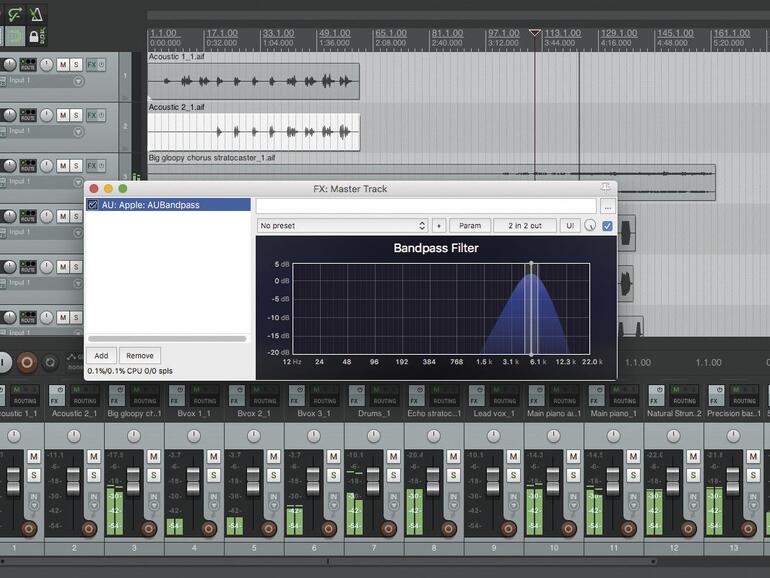Open Routing on Lead vox_1 mixer strip
770x578 pixels.
coord(504,395)
